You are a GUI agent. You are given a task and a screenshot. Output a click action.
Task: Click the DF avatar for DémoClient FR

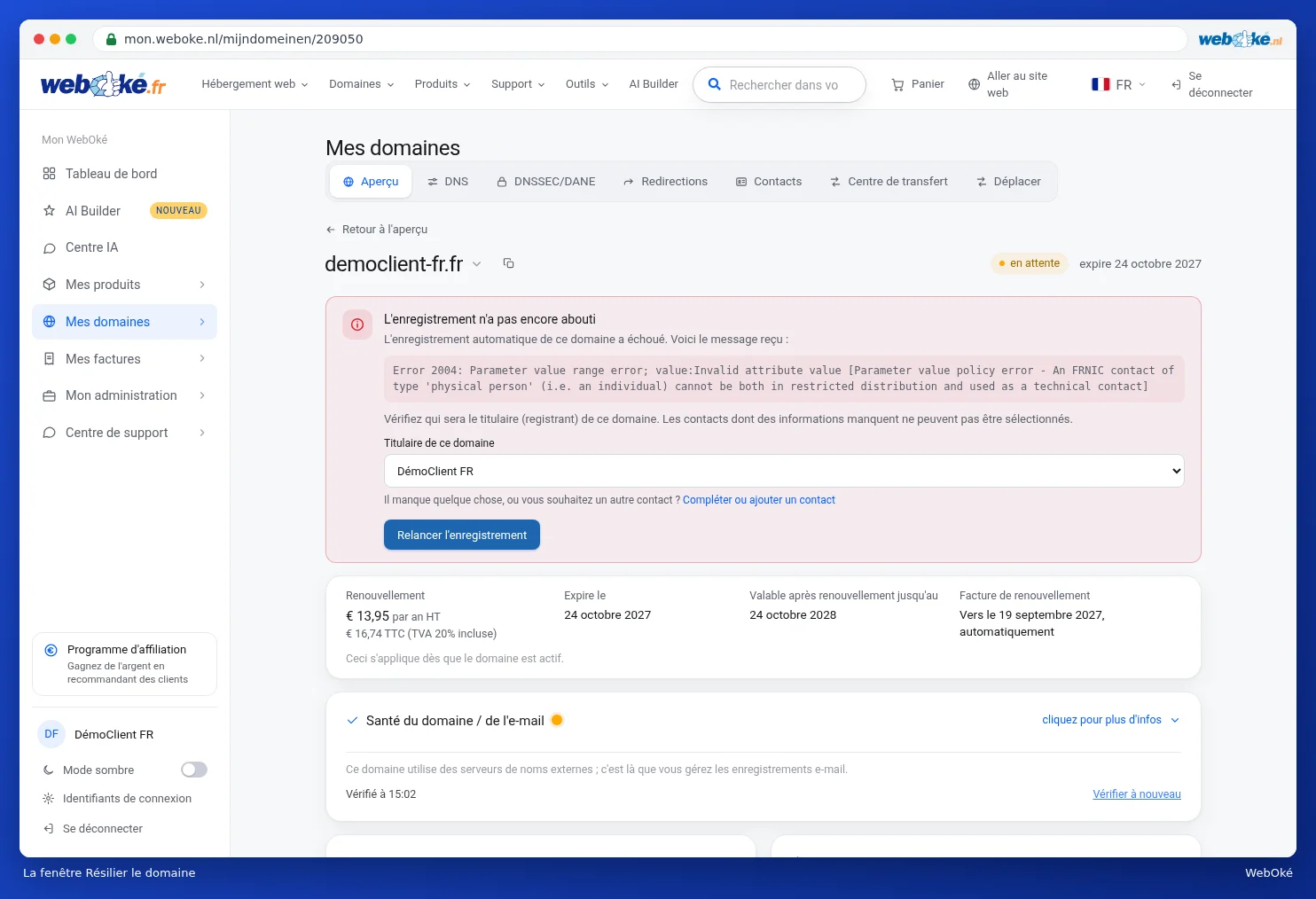tap(51, 734)
